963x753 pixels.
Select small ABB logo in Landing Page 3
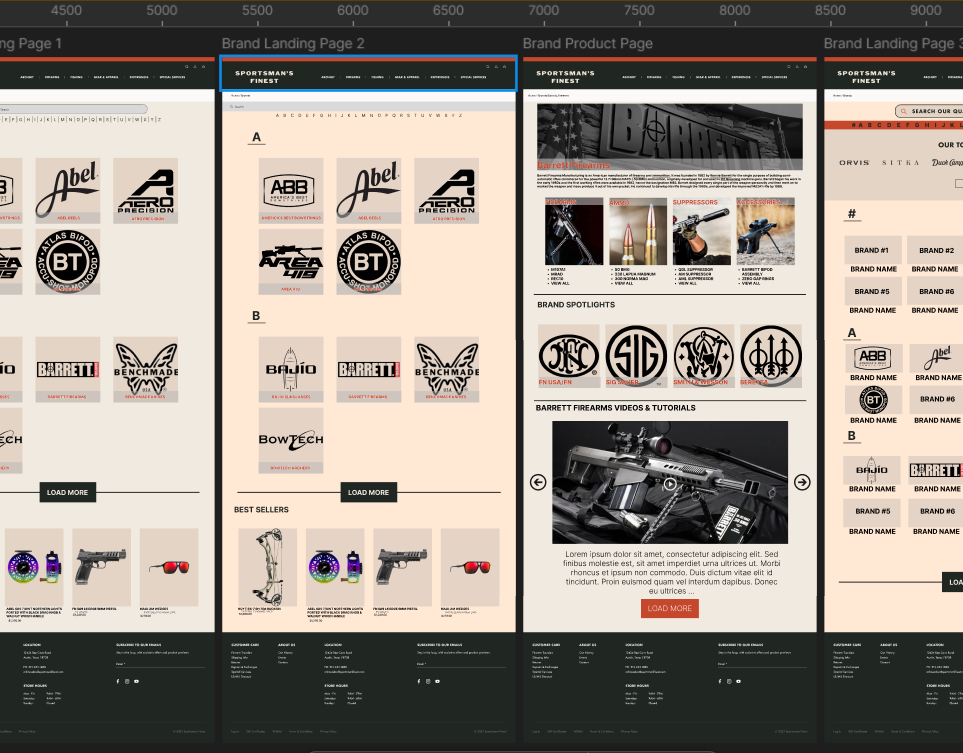(873, 357)
